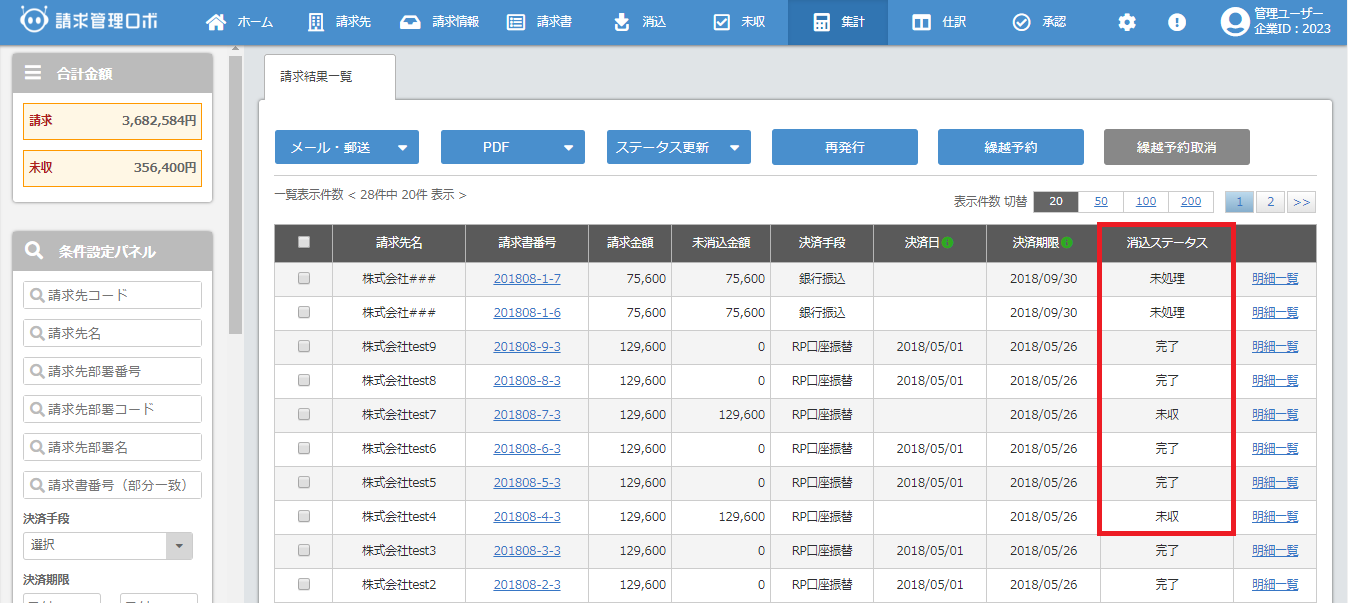Click the 再発行 button
Image resolution: width=1348 pixels, height=603 pixels.
(x=845, y=147)
